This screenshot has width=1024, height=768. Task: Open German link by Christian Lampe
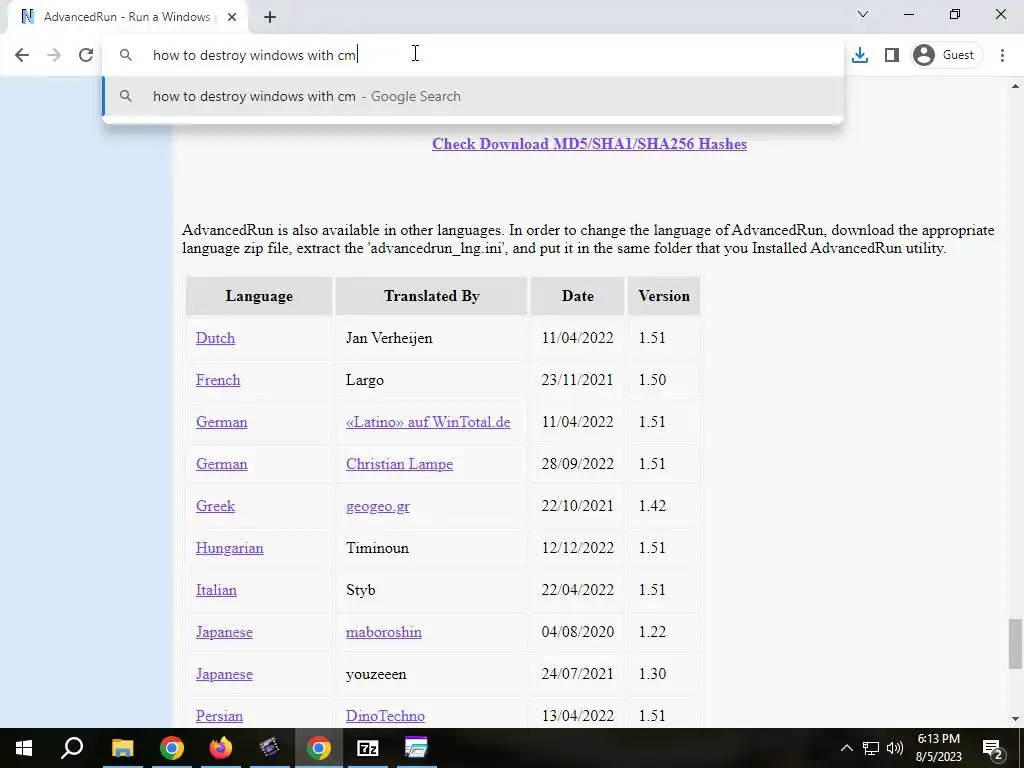[x=221, y=464]
